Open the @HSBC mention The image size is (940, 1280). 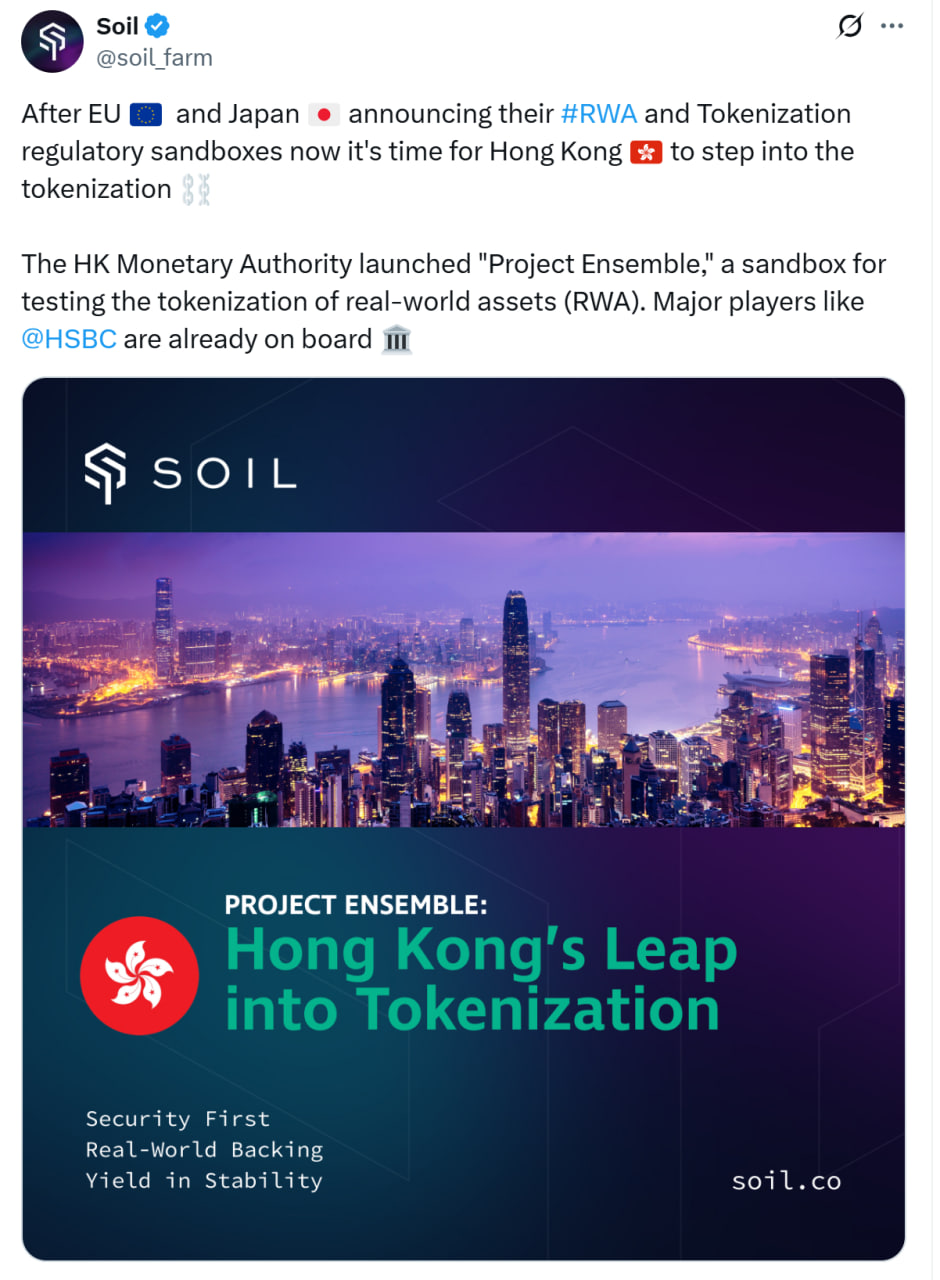69,339
